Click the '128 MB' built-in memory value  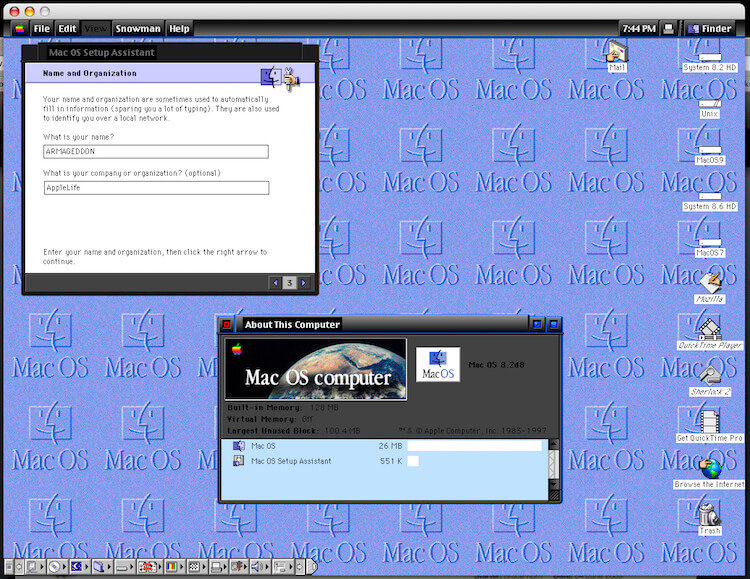click(x=324, y=408)
